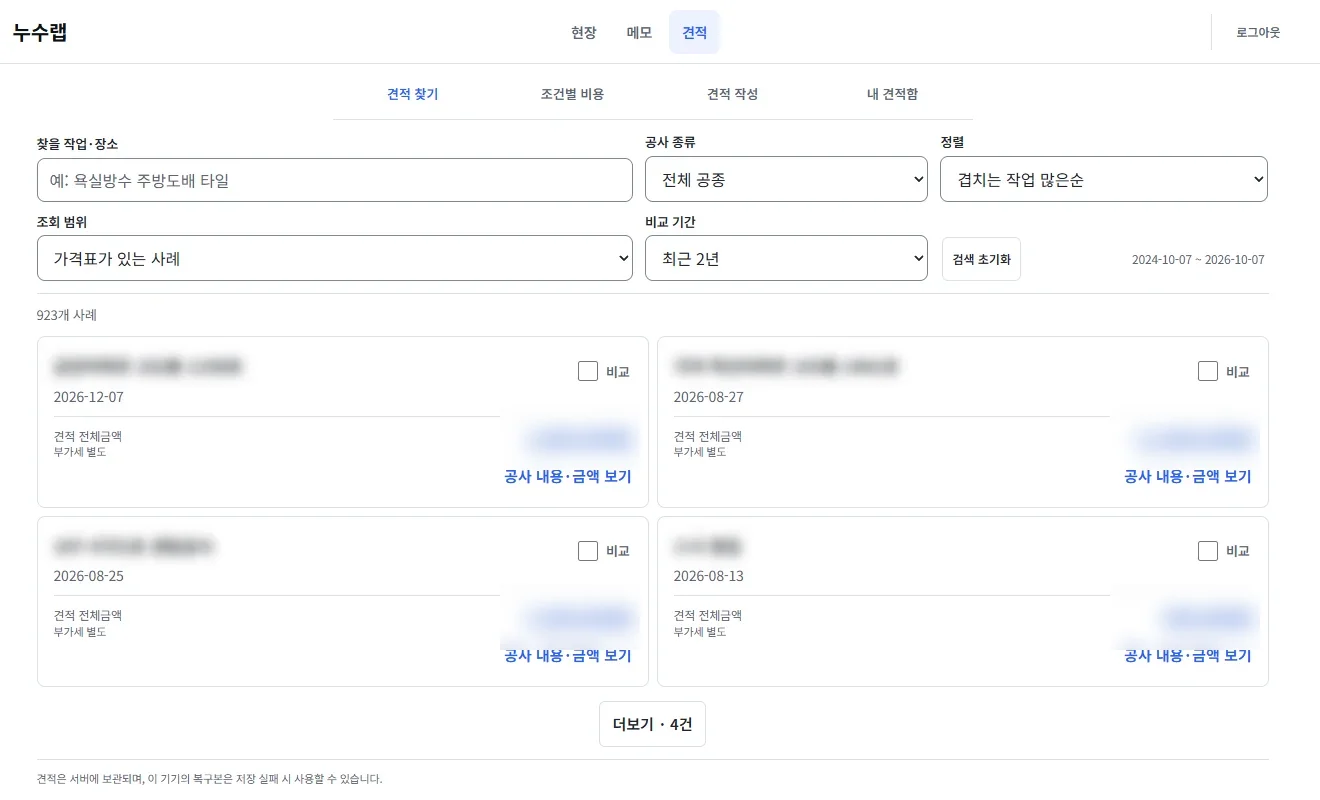
Task: Select the 견적 top menu item
Action: 694,32
